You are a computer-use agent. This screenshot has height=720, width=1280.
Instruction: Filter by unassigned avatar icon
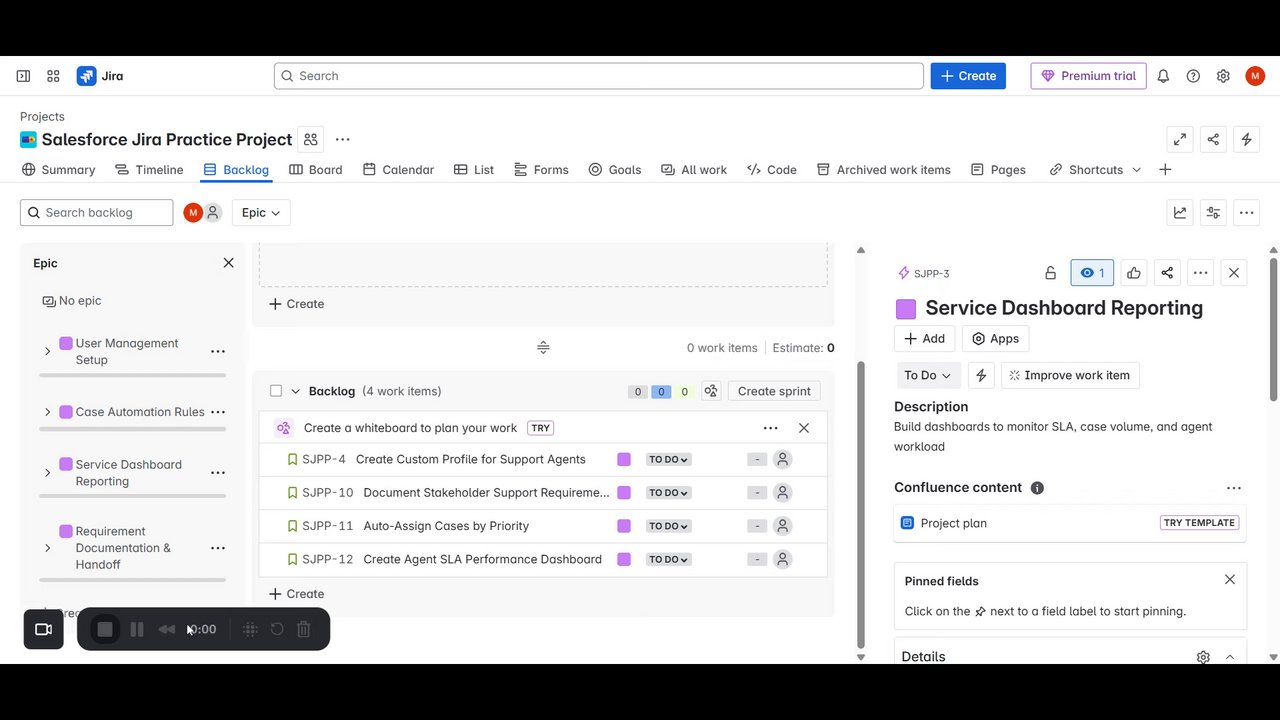(x=213, y=212)
